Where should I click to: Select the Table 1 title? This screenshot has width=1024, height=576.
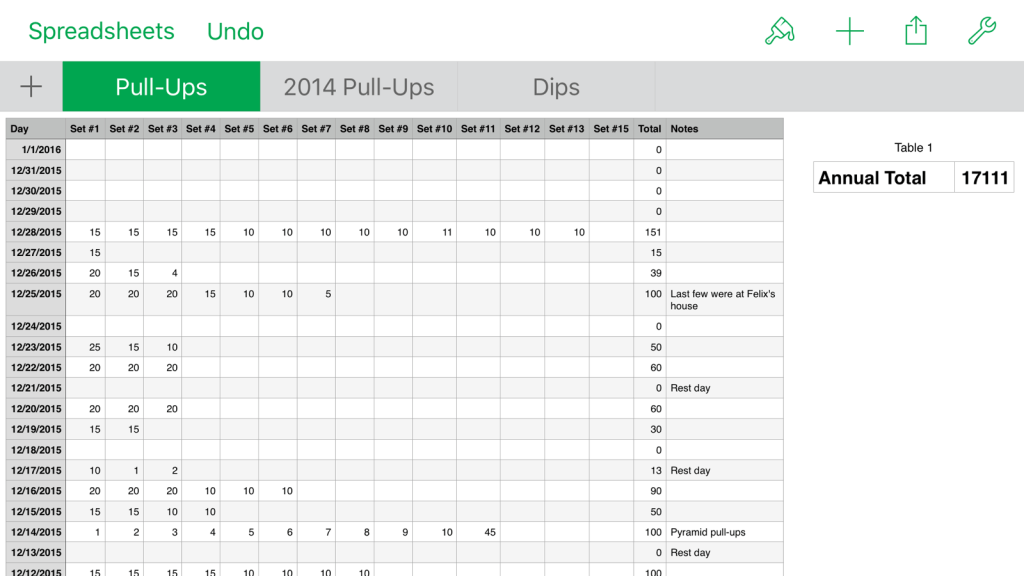[x=913, y=148]
